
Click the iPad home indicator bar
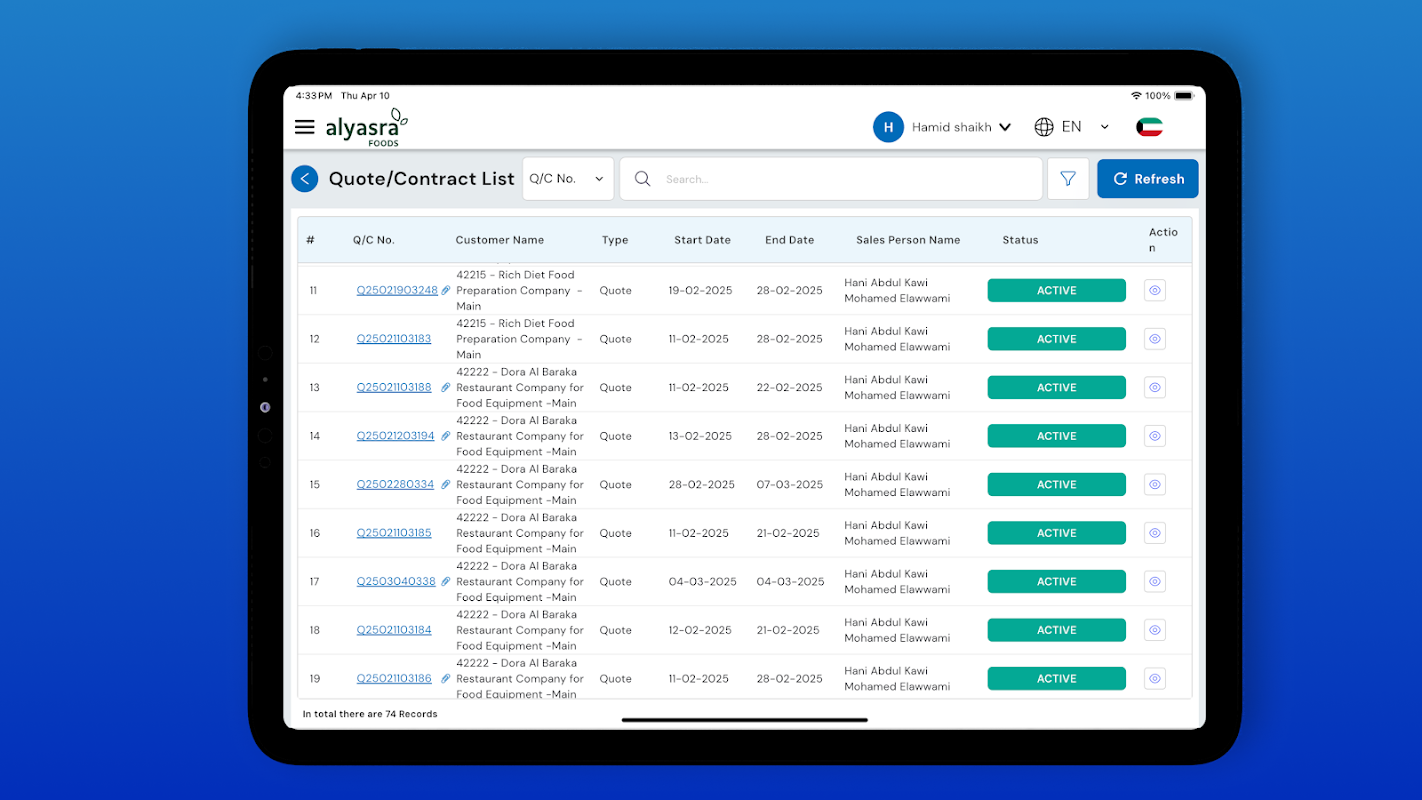point(745,720)
